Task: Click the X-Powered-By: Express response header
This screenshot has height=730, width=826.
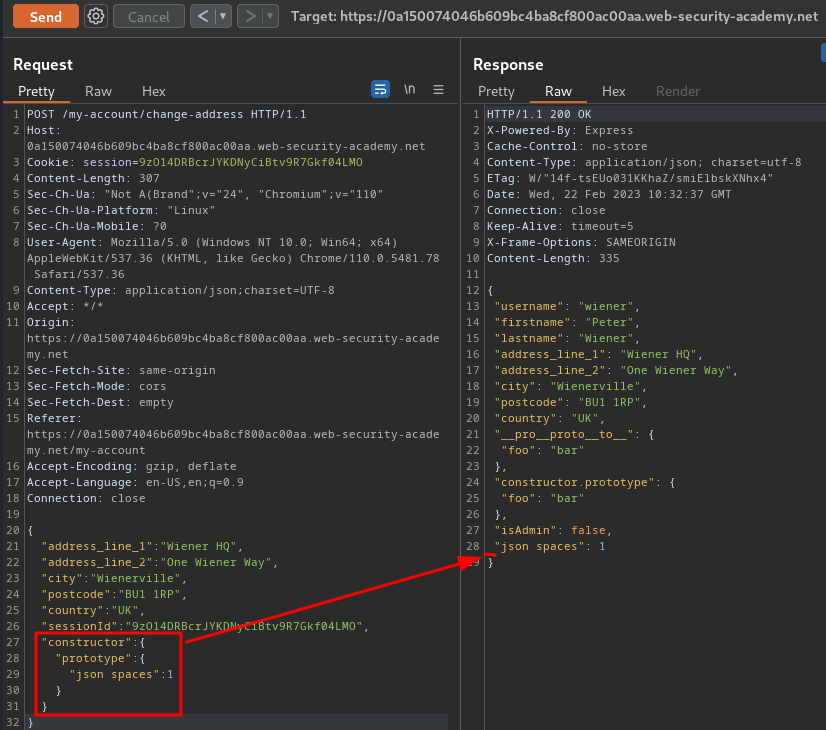Action: pyautogui.click(x=560, y=130)
